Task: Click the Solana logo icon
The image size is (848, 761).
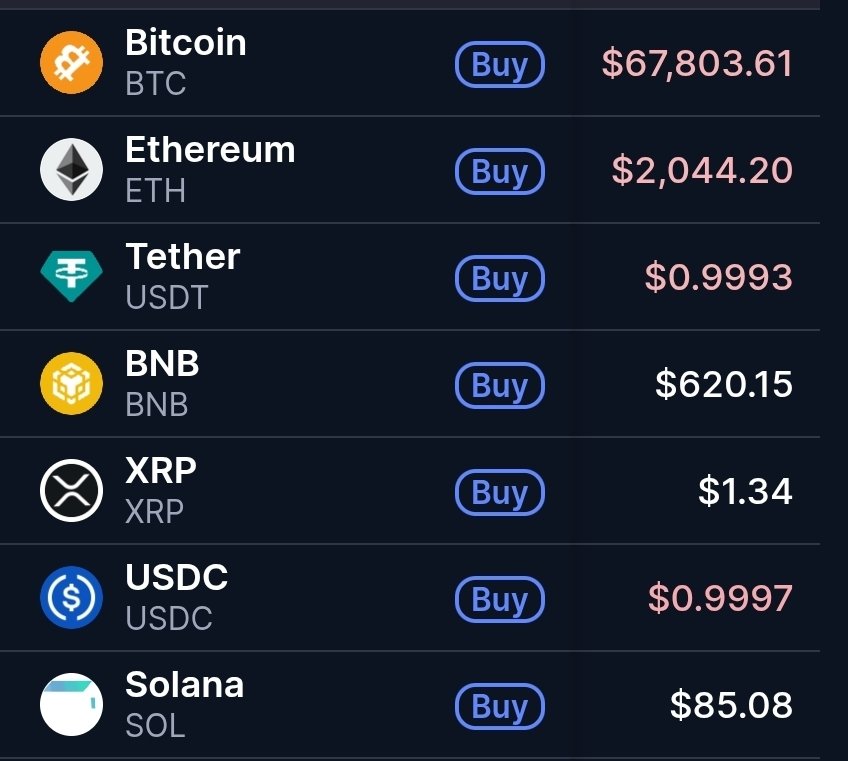Action: click(x=71, y=705)
